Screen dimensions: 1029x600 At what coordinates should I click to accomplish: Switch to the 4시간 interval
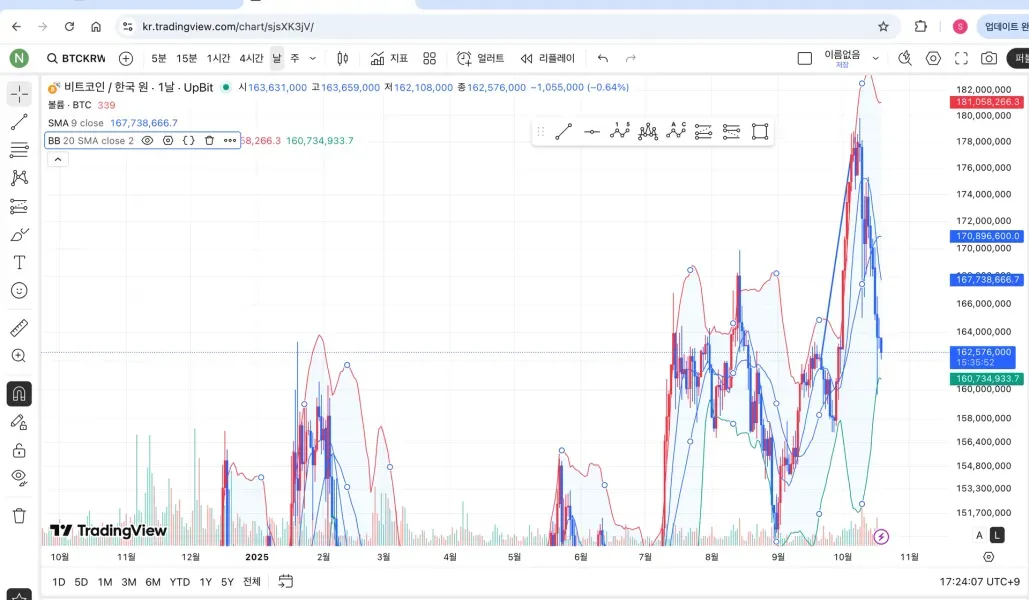coord(251,58)
